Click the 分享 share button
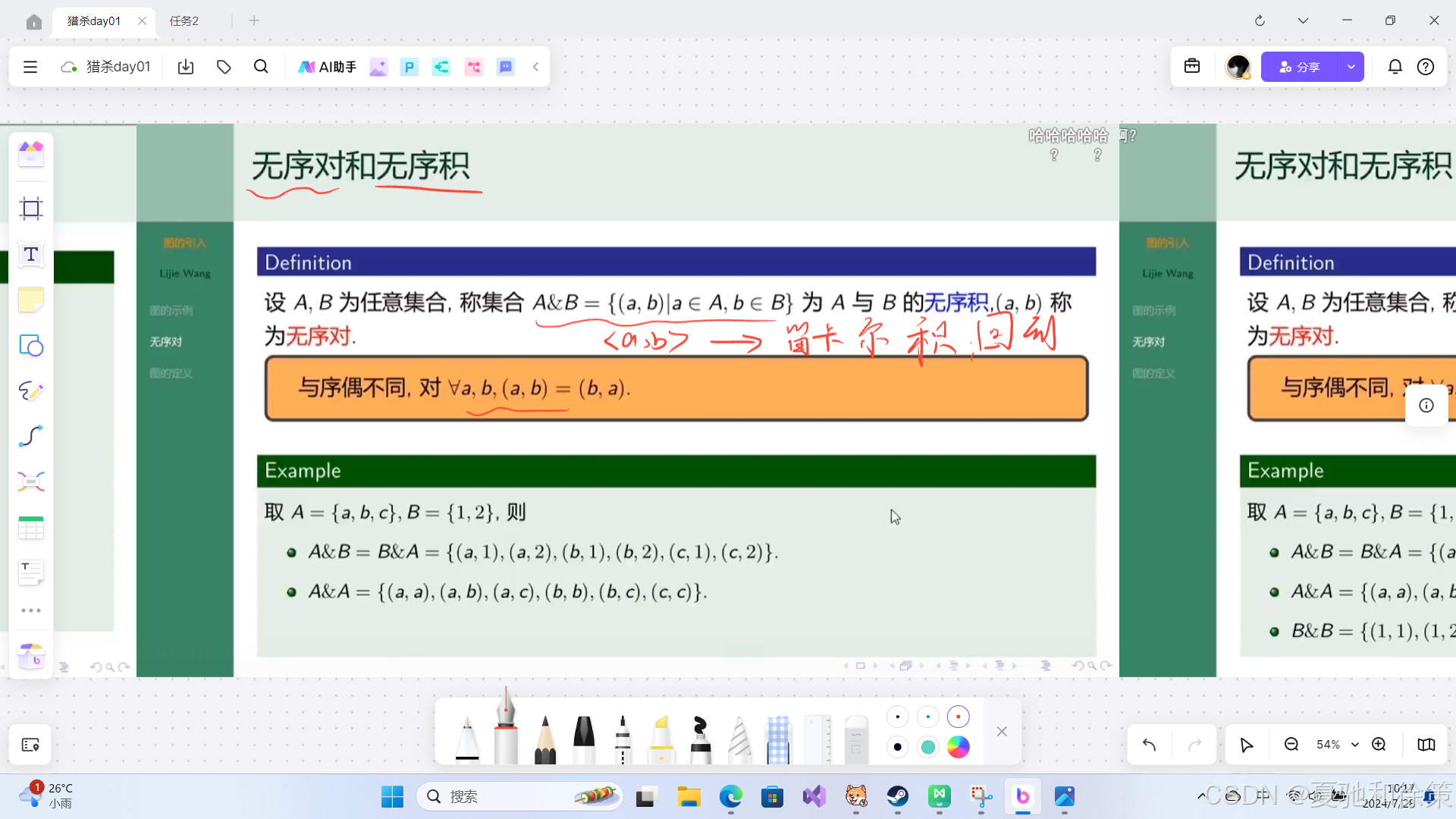Image resolution: width=1456 pixels, height=819 pixels. [x=1299, y=67]
